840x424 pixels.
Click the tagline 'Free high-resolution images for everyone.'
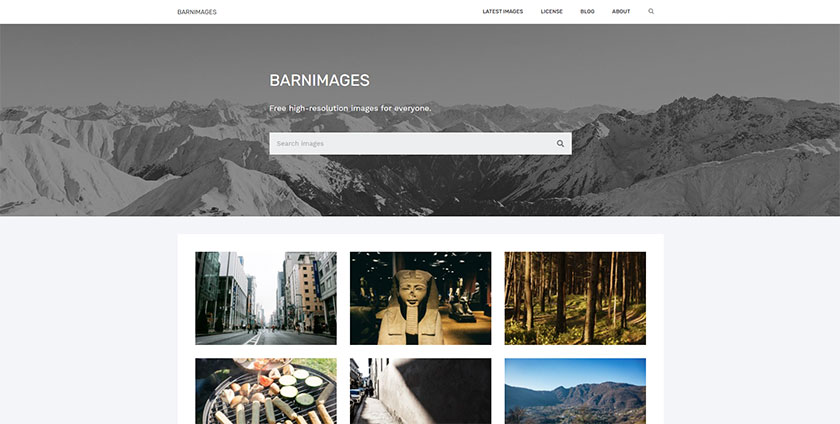click(x=350, y=108)
